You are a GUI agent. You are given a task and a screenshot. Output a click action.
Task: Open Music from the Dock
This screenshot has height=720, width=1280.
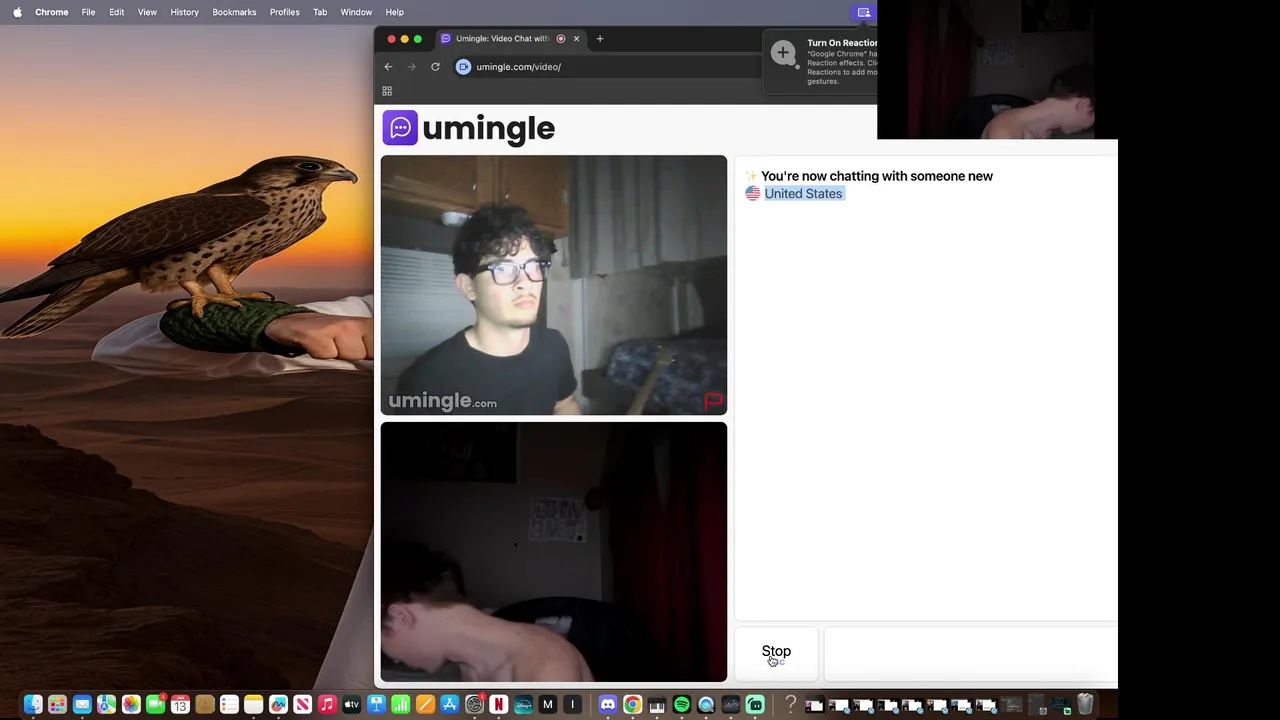tap(327, 704)
